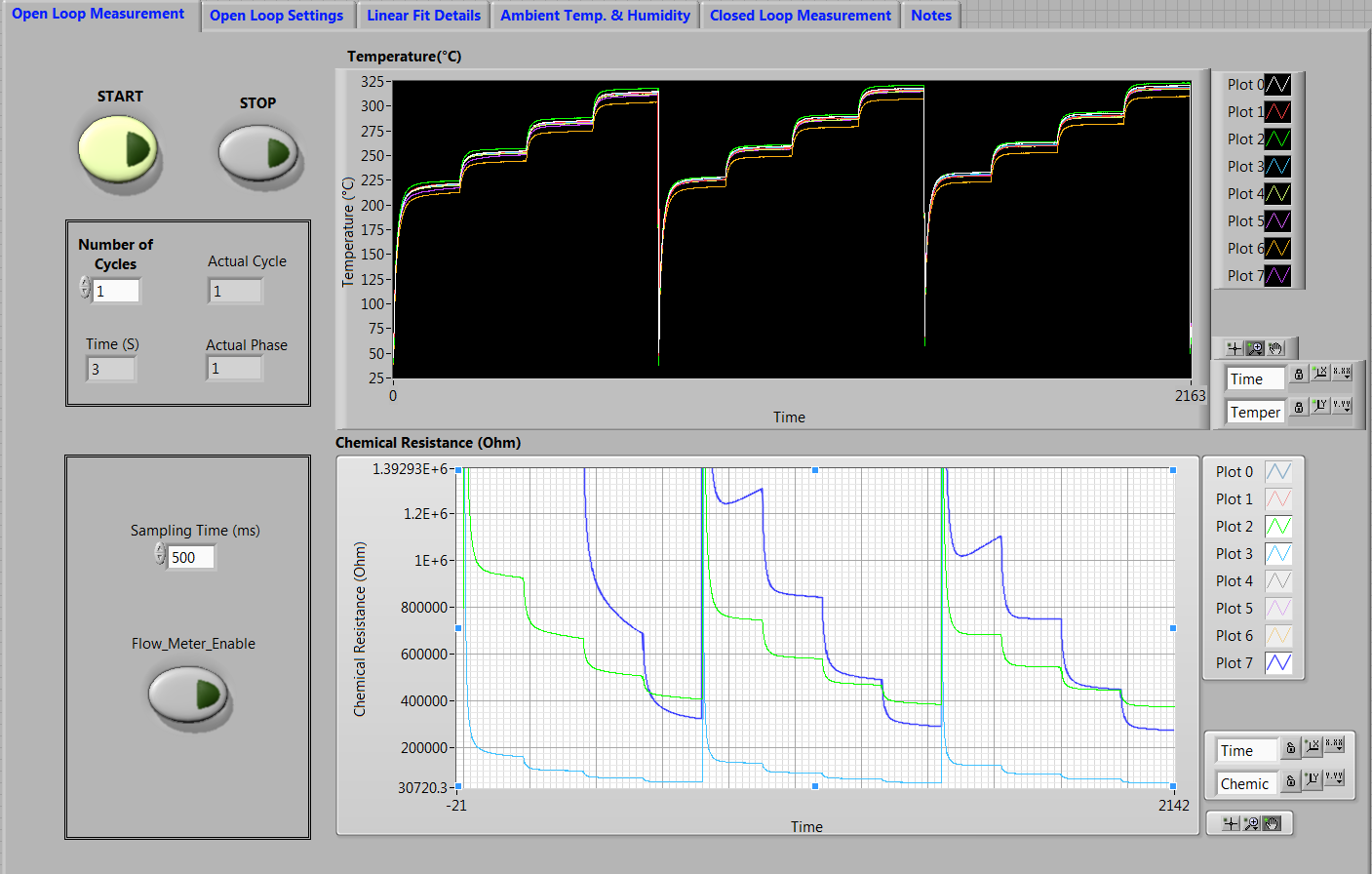Open the Notes tab
The image size is (1372, 874).
pyautogui.click(x=931, y=16)
